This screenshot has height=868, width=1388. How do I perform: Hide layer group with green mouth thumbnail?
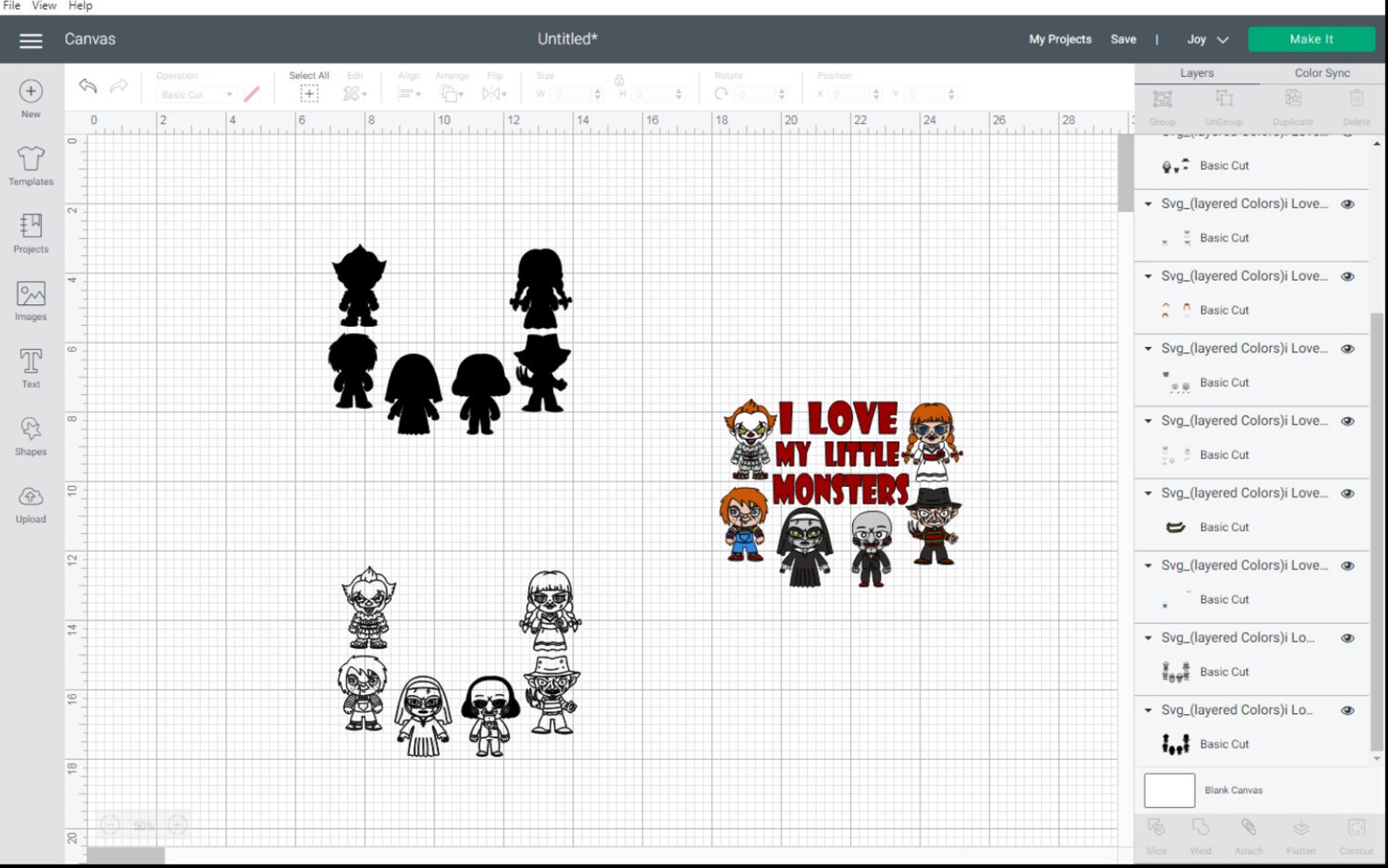[1348, 493]
